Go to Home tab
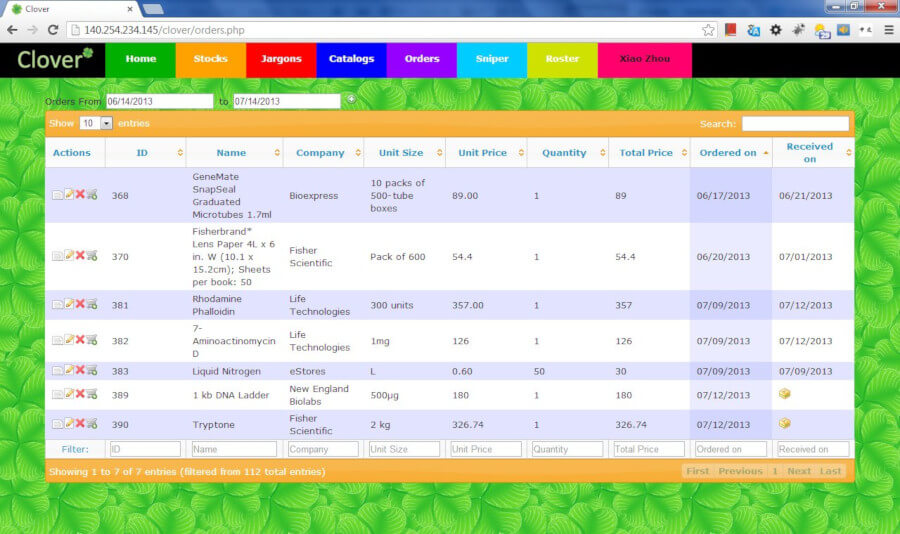Image resolution: width=900 pixels, height=534 pixels. point(141,60)
